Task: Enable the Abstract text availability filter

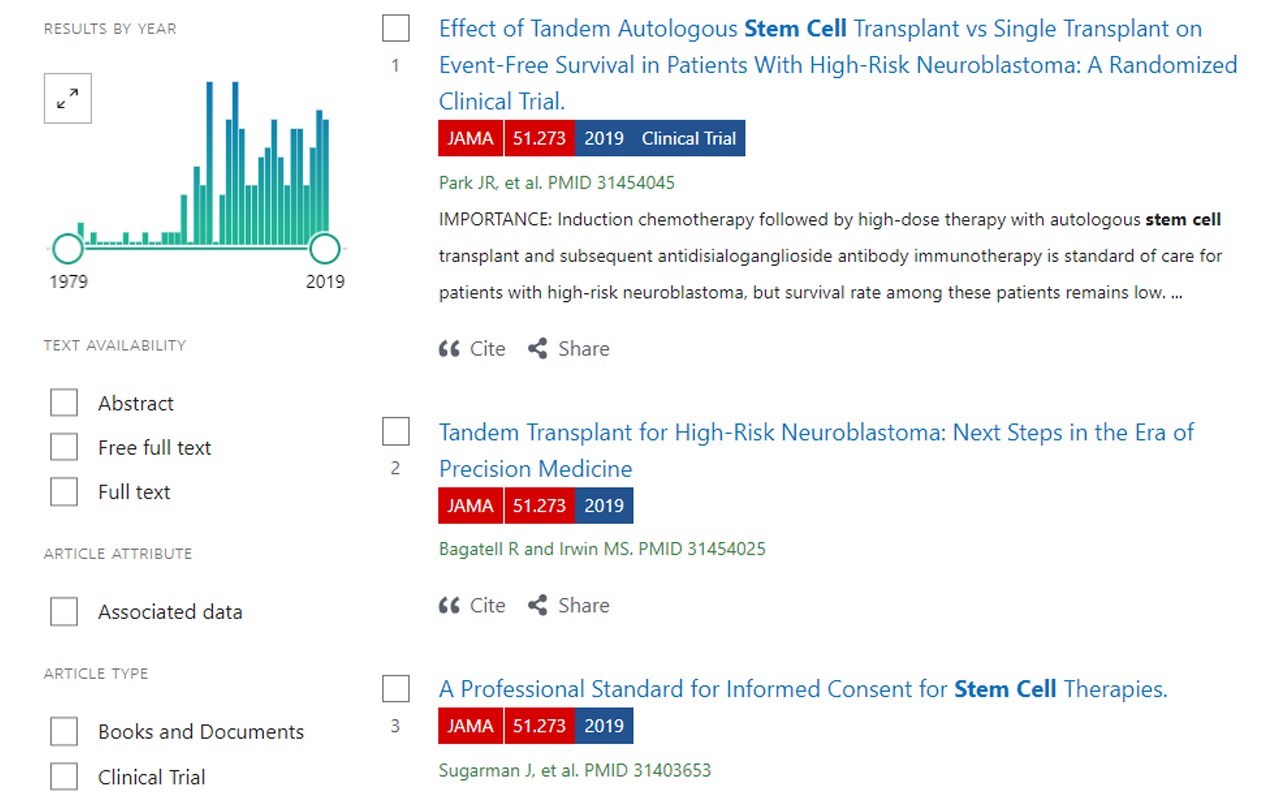Action: click(x=64, y=403)
